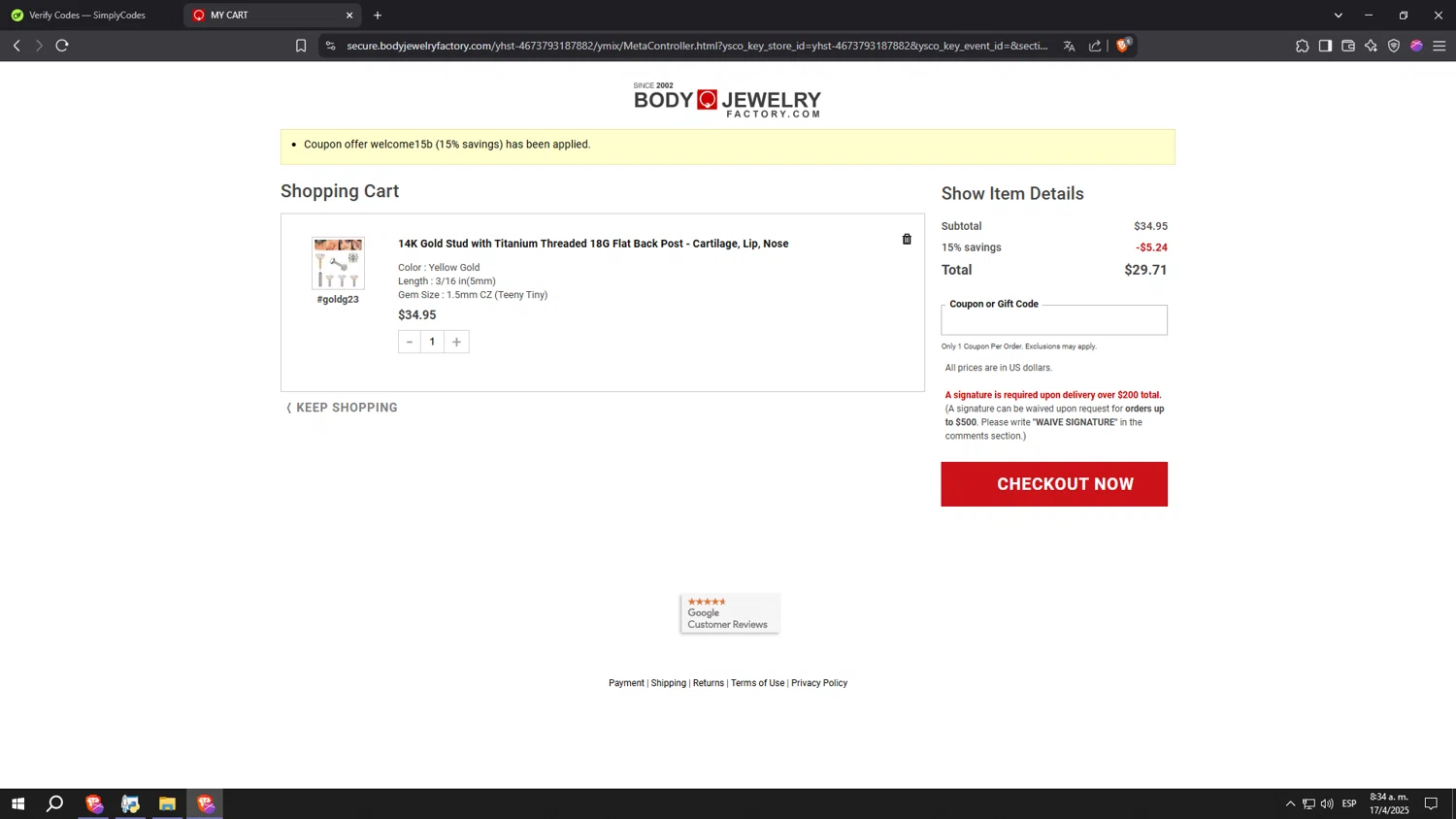1456x819 pixels.
Task: Click the share page icon
Action: coord(1095,46)
